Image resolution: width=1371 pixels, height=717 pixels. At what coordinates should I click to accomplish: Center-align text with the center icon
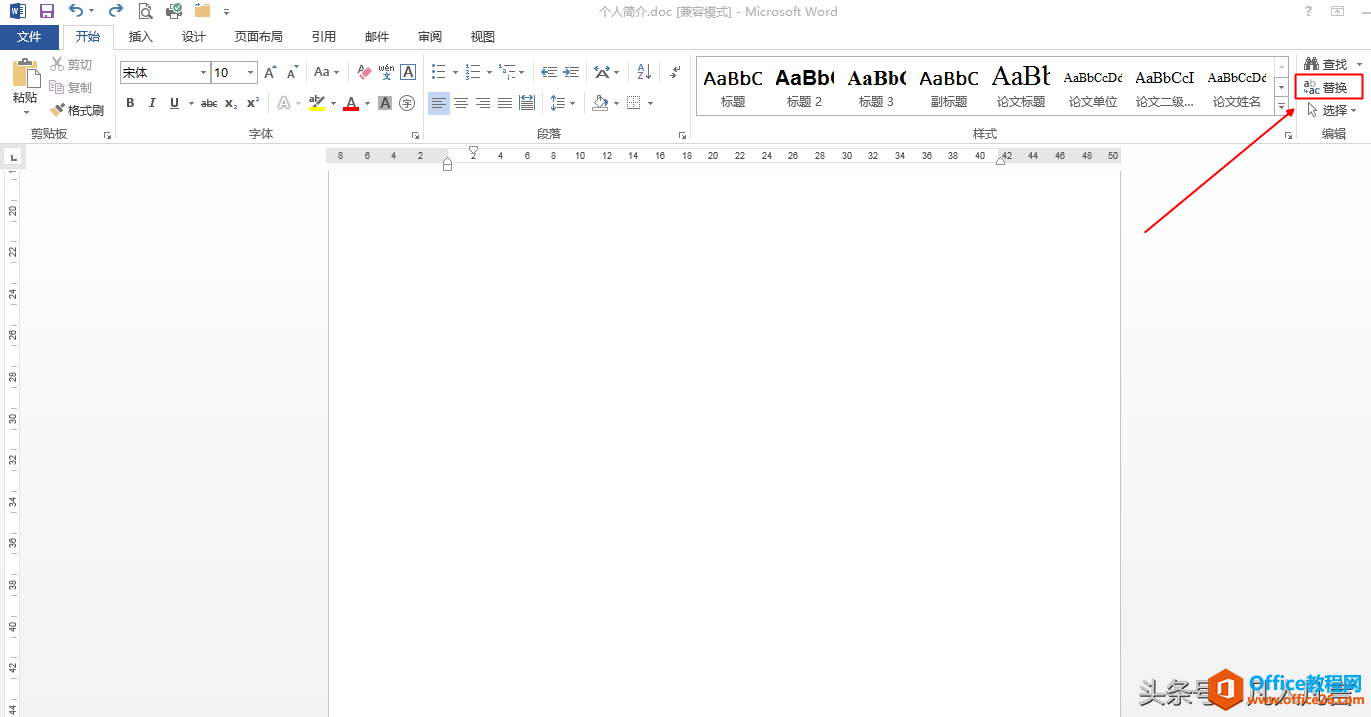click(x=461, y=103)
